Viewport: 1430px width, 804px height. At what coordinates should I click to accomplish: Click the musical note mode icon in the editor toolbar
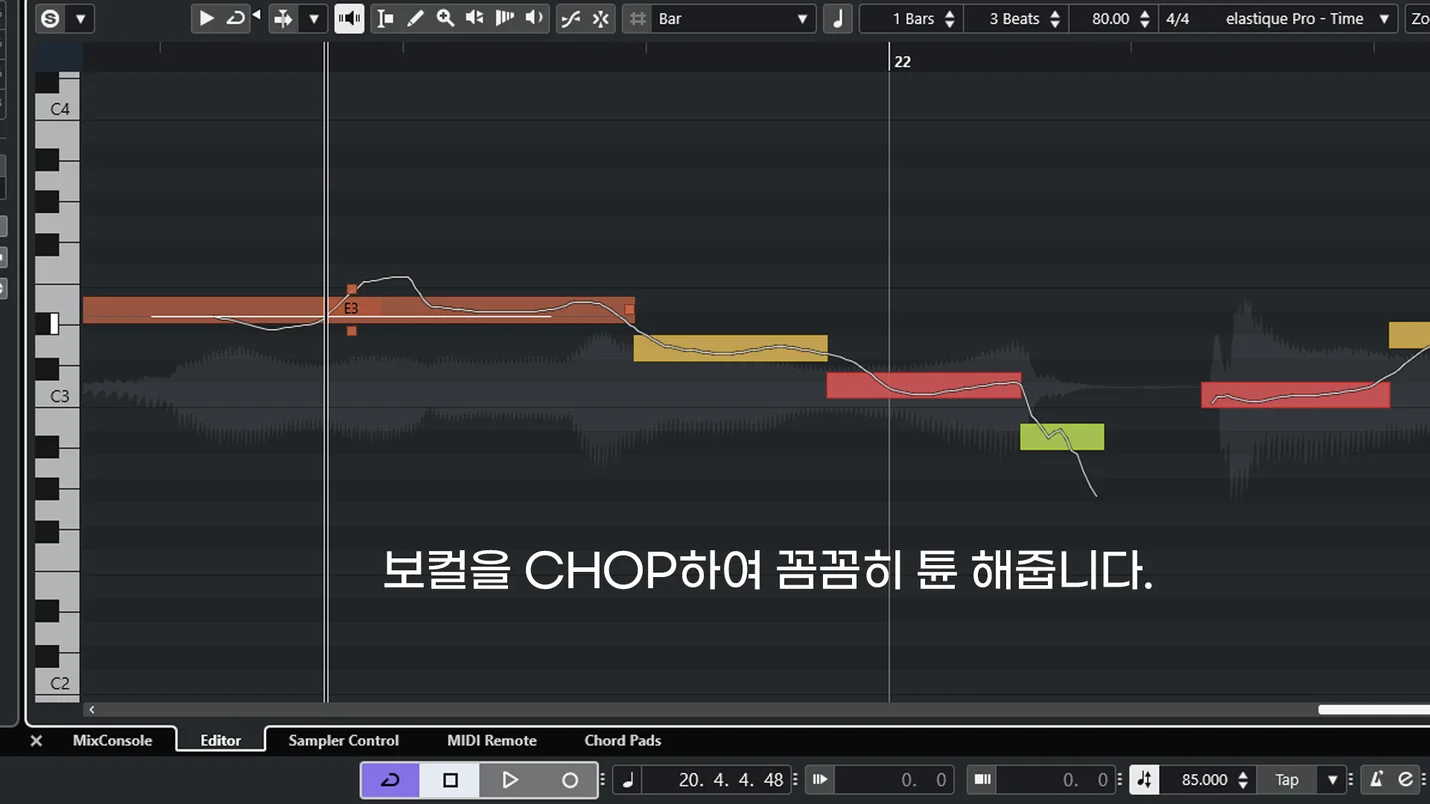(x=838, y=18)
